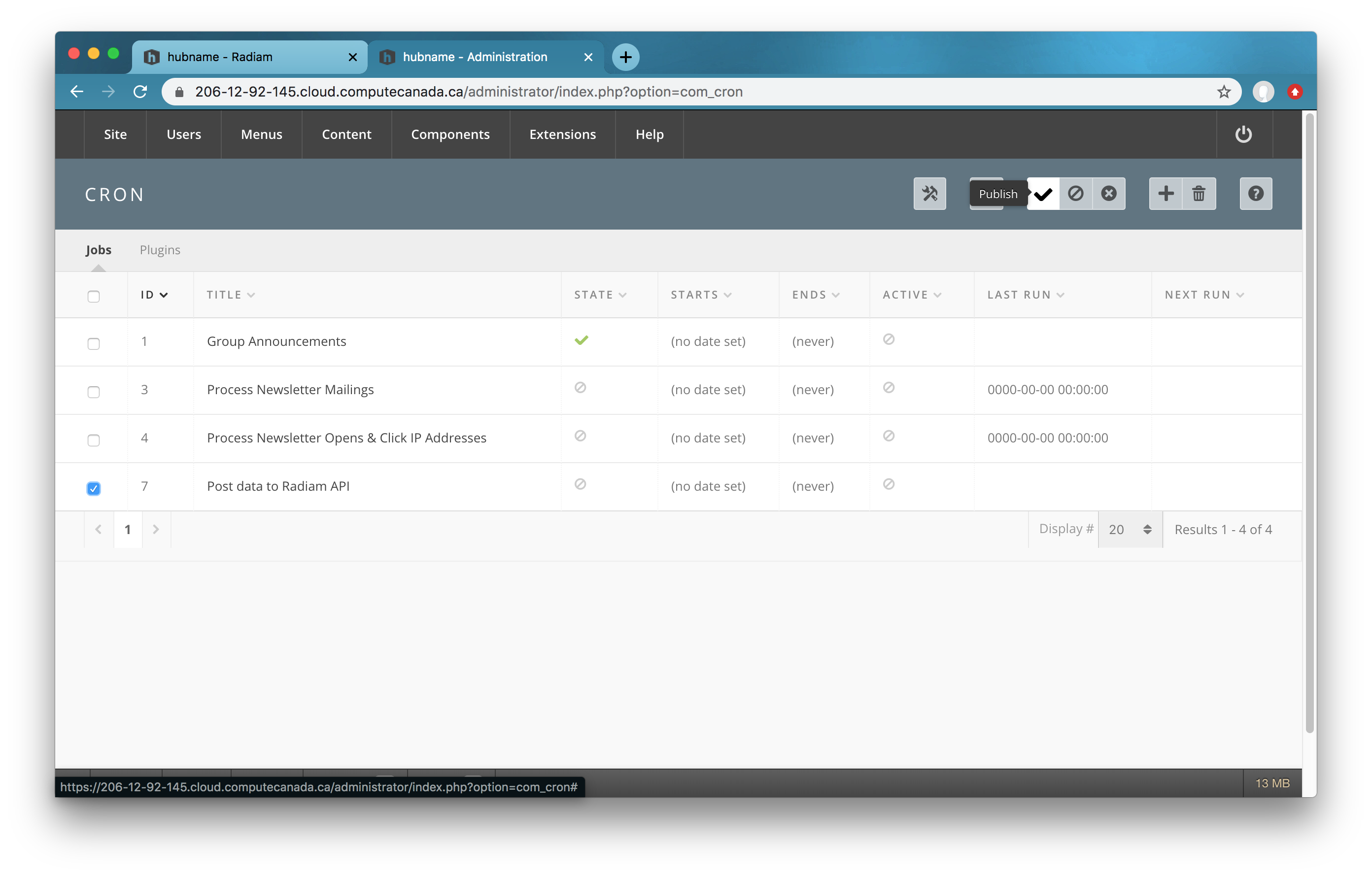The width and height of the screenshot is (1372, 876).
Task: Click the red update extension icon
Action: point(1295,92)
